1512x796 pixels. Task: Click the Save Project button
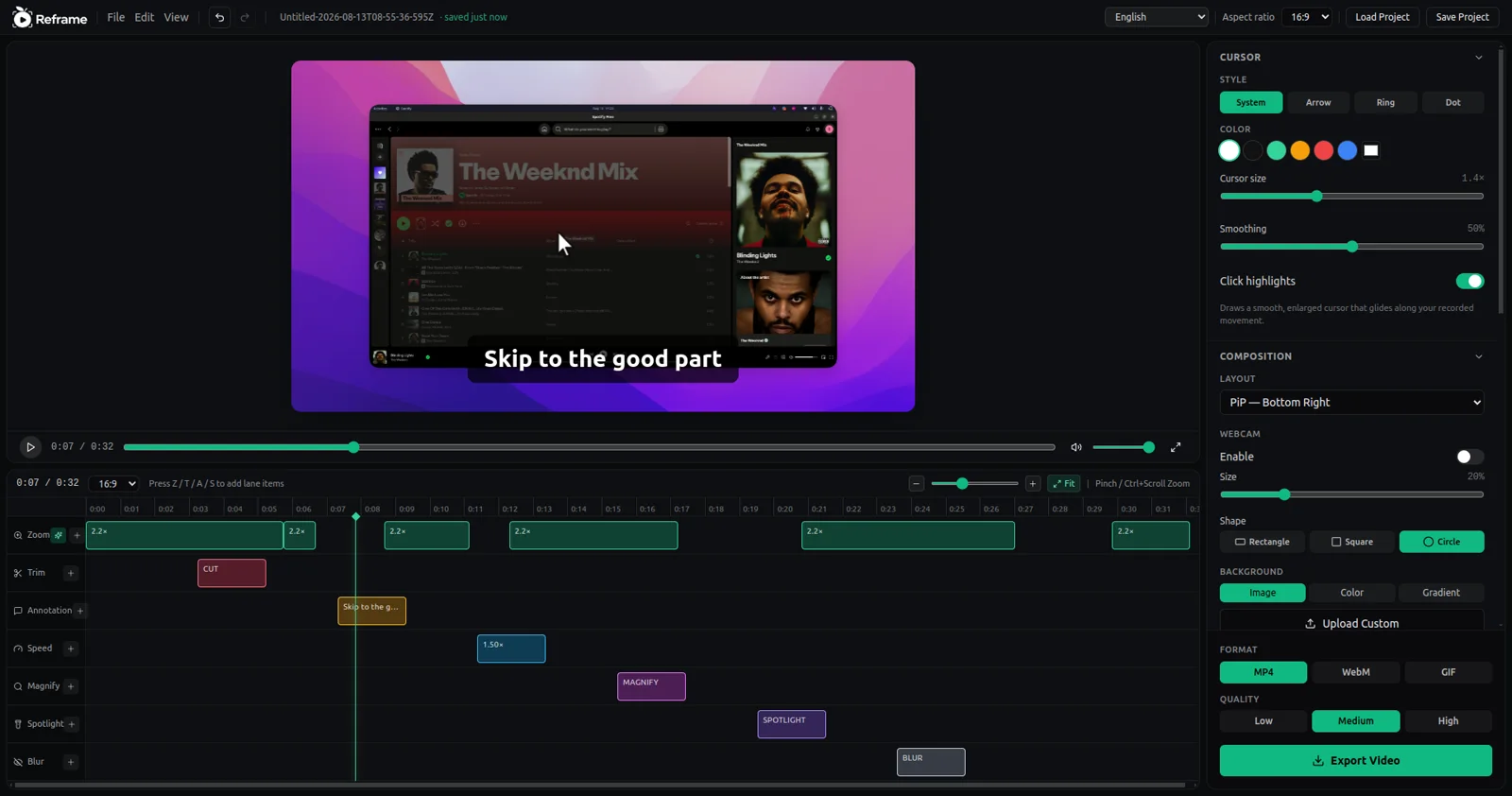pos(1462,17)
